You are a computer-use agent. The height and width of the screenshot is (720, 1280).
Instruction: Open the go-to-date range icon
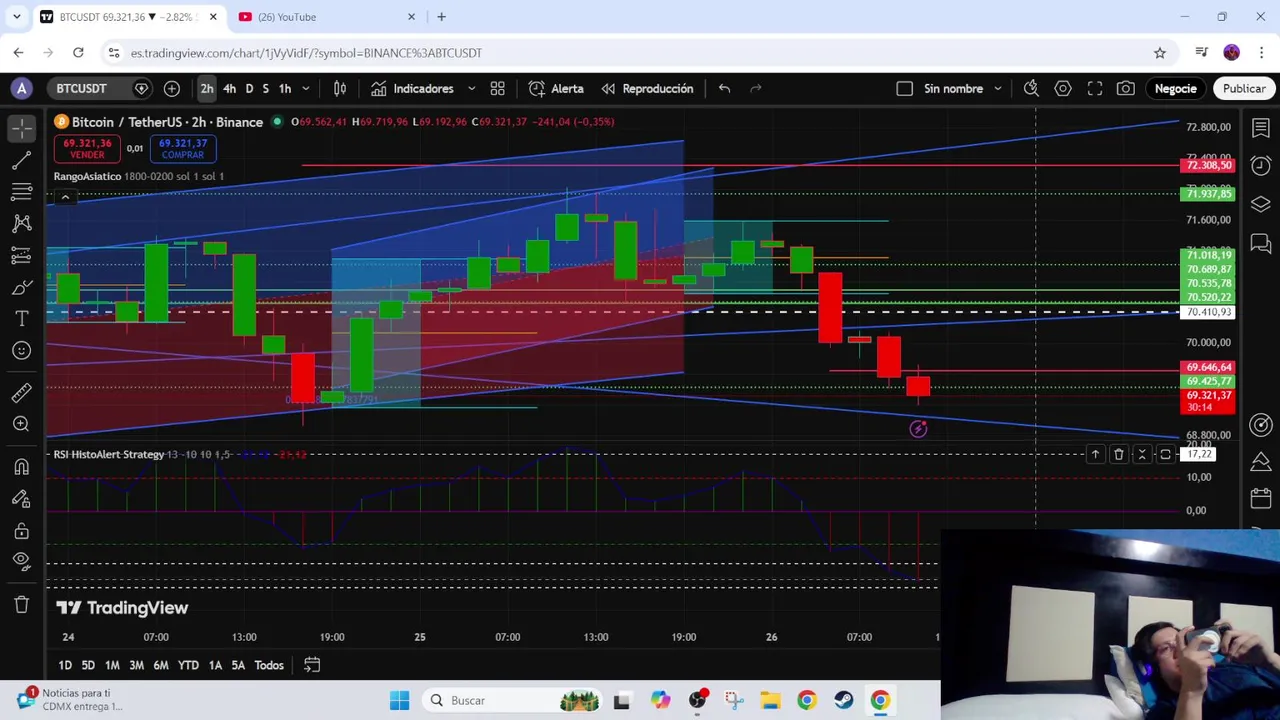coord(312,665)
